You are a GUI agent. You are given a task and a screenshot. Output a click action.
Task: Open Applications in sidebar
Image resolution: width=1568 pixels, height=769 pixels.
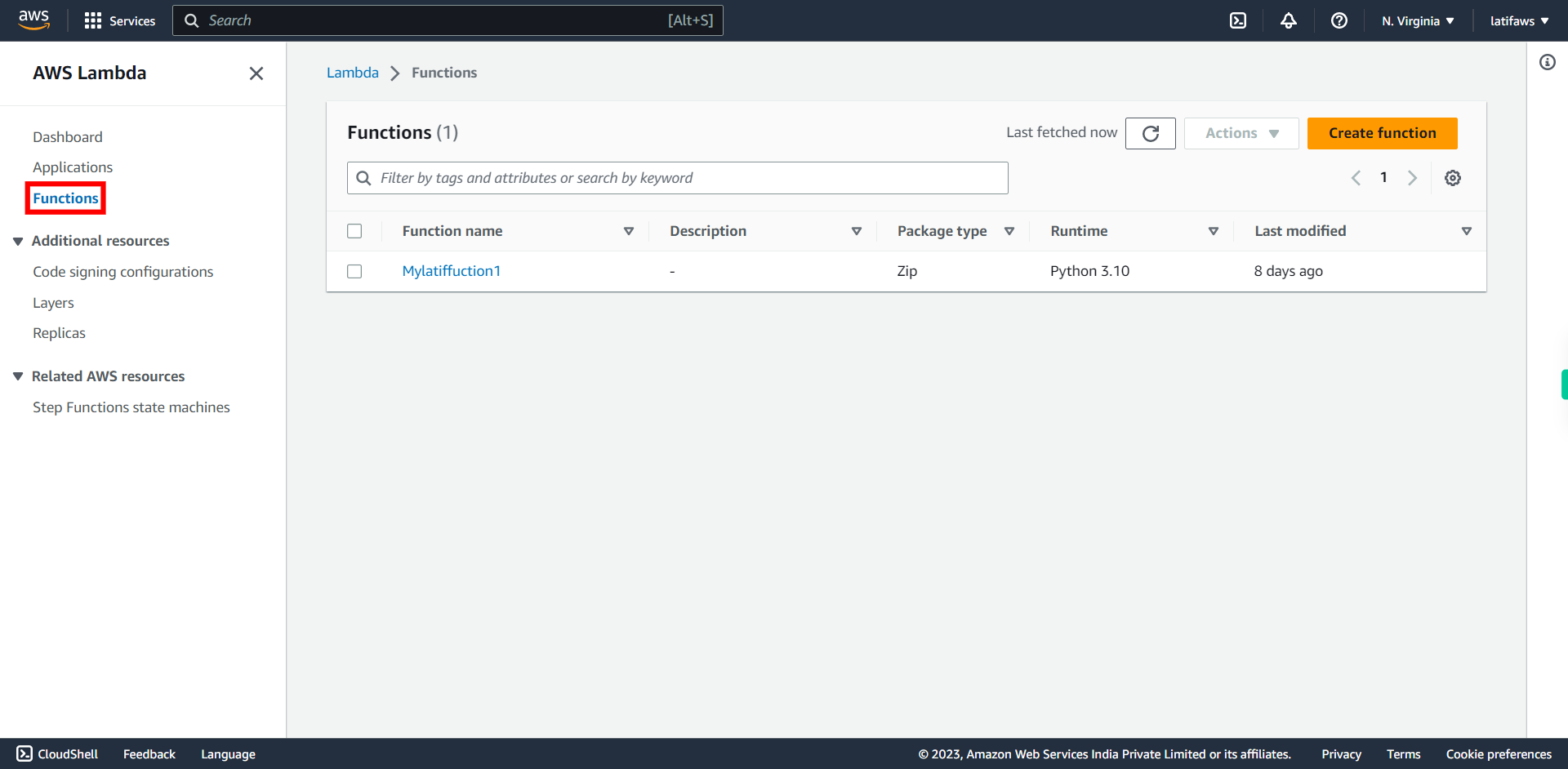[x=73, y=167]
